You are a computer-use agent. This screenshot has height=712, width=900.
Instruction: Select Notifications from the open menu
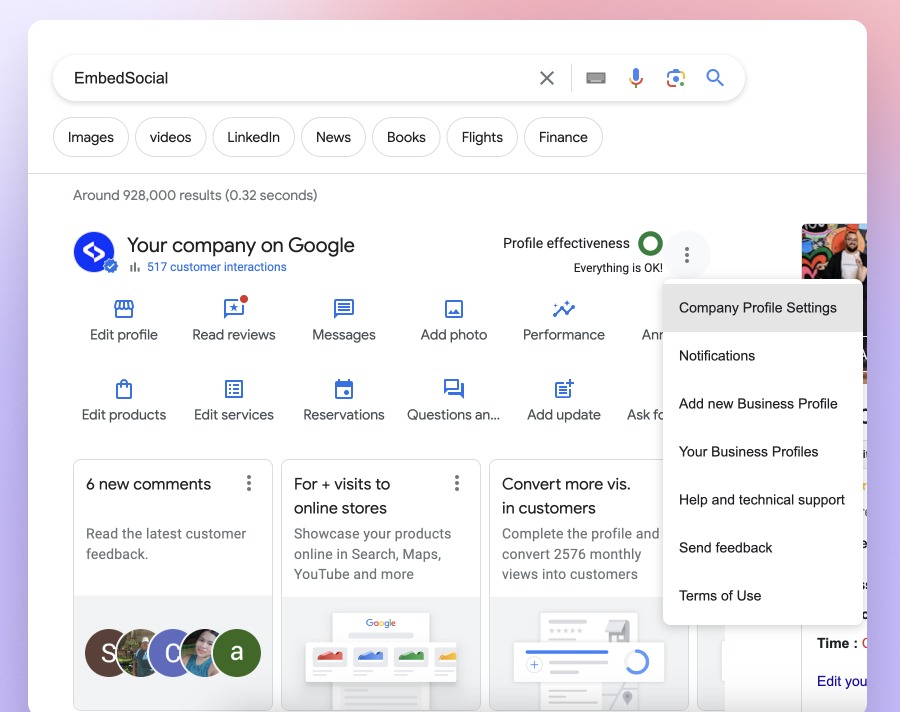[717, 355]
